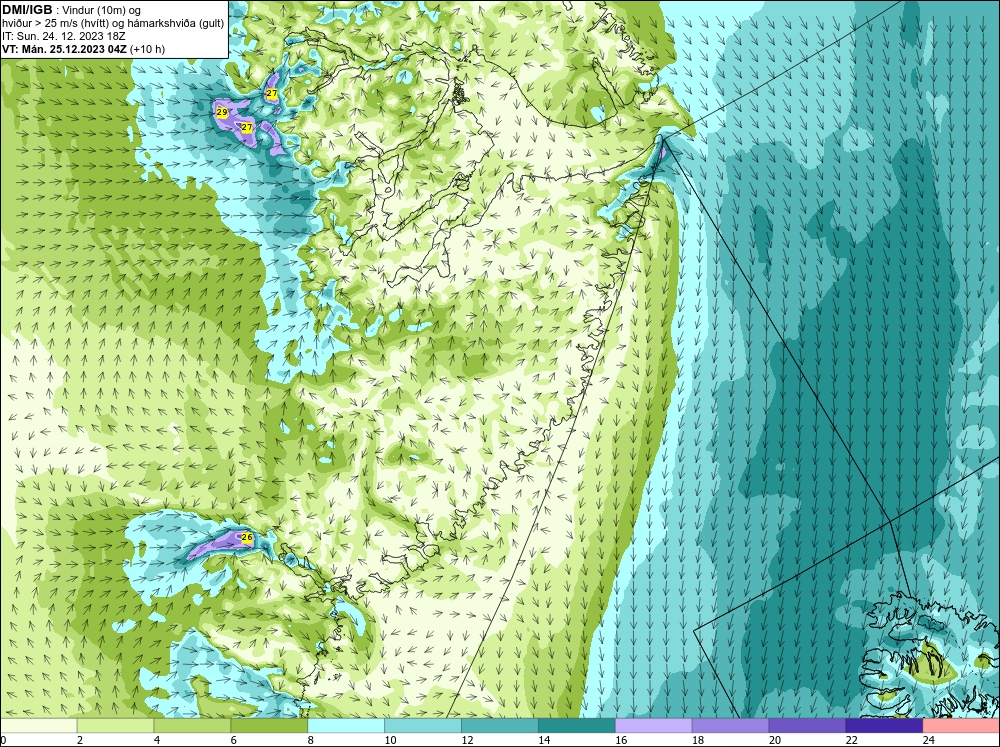Click the yellow gust label 26

click(247, 538)
